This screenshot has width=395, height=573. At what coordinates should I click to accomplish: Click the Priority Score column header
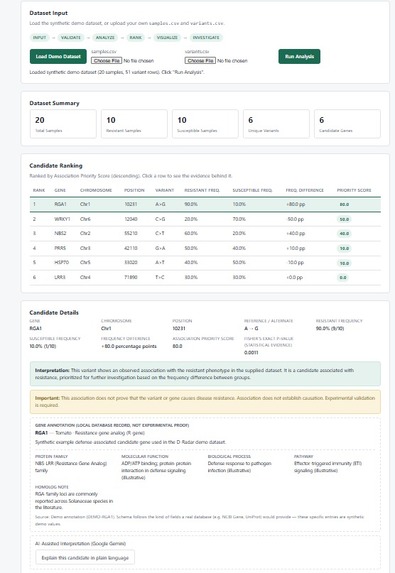coord(354,190)
